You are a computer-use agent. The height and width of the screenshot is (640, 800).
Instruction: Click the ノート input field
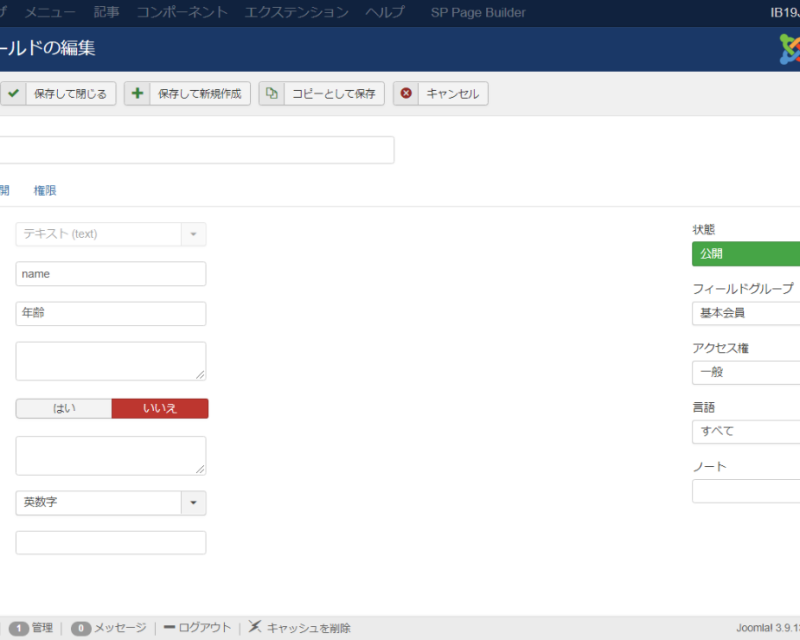tap(746, 491)
